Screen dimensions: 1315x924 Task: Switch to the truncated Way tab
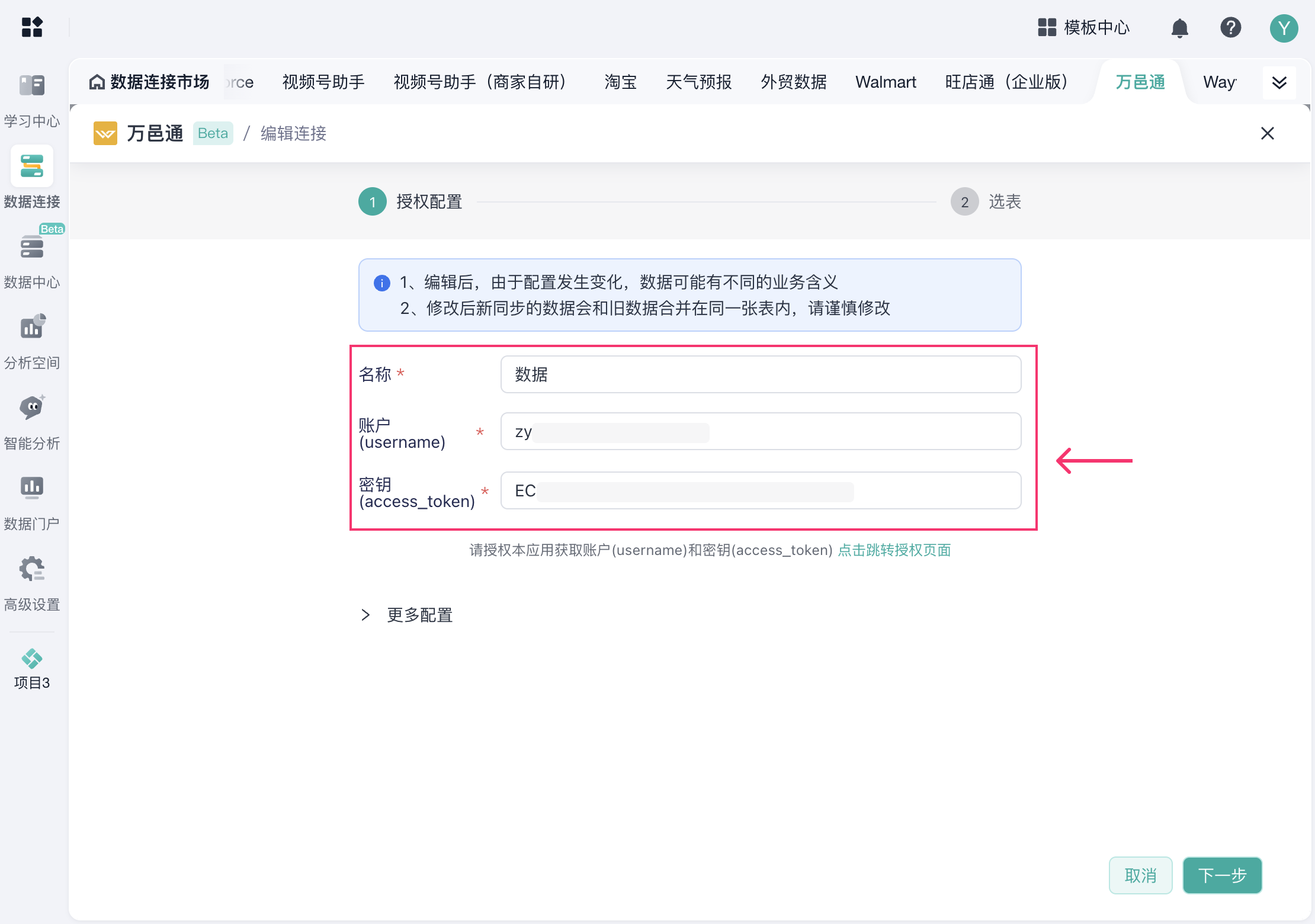pyautogui.click(x=1219, y=82)
